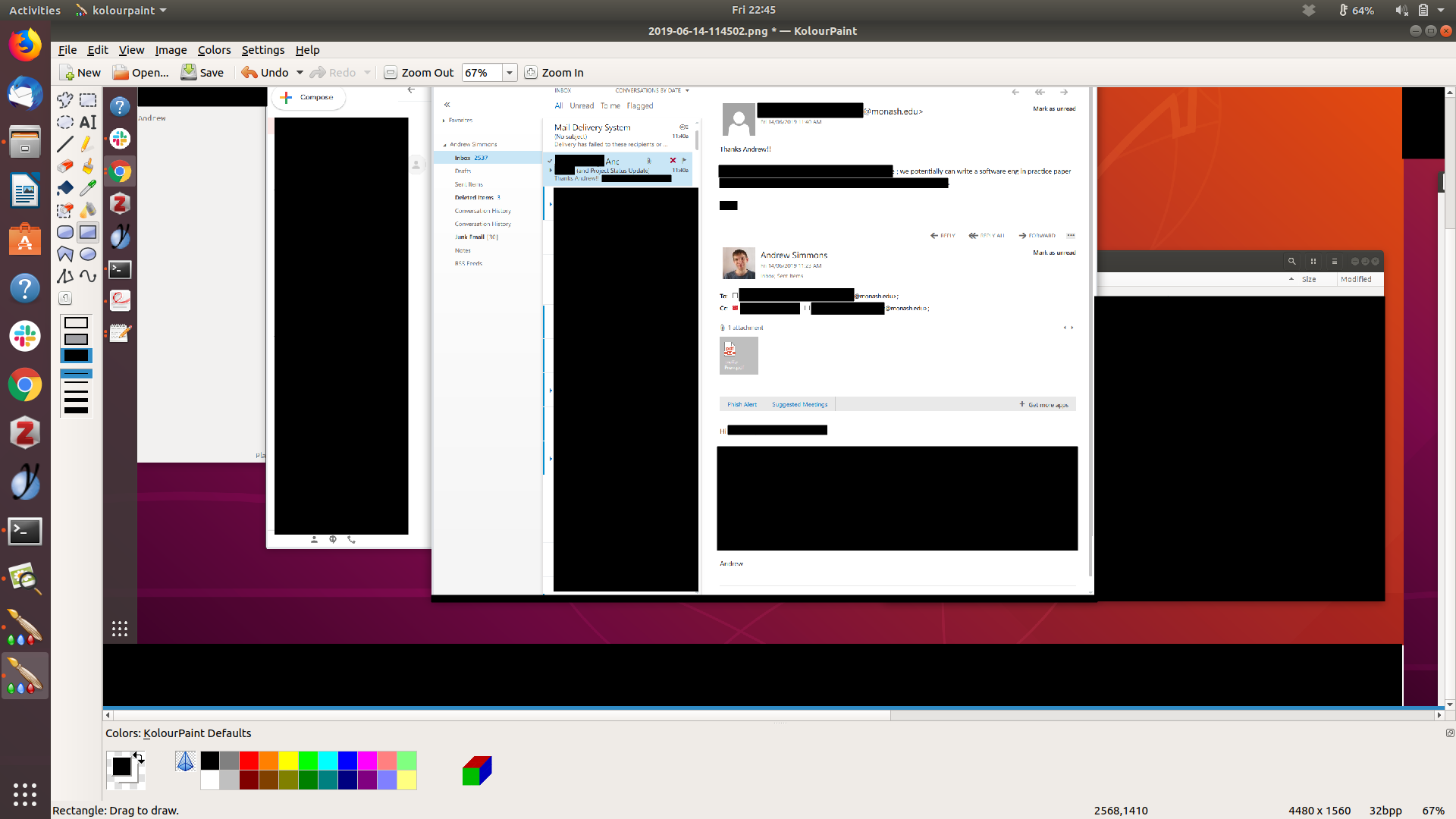Choose the no-fill rectangle style option
Image resolution: width=1456 pixels, height=819 pixels.
(x=76, y=323)
